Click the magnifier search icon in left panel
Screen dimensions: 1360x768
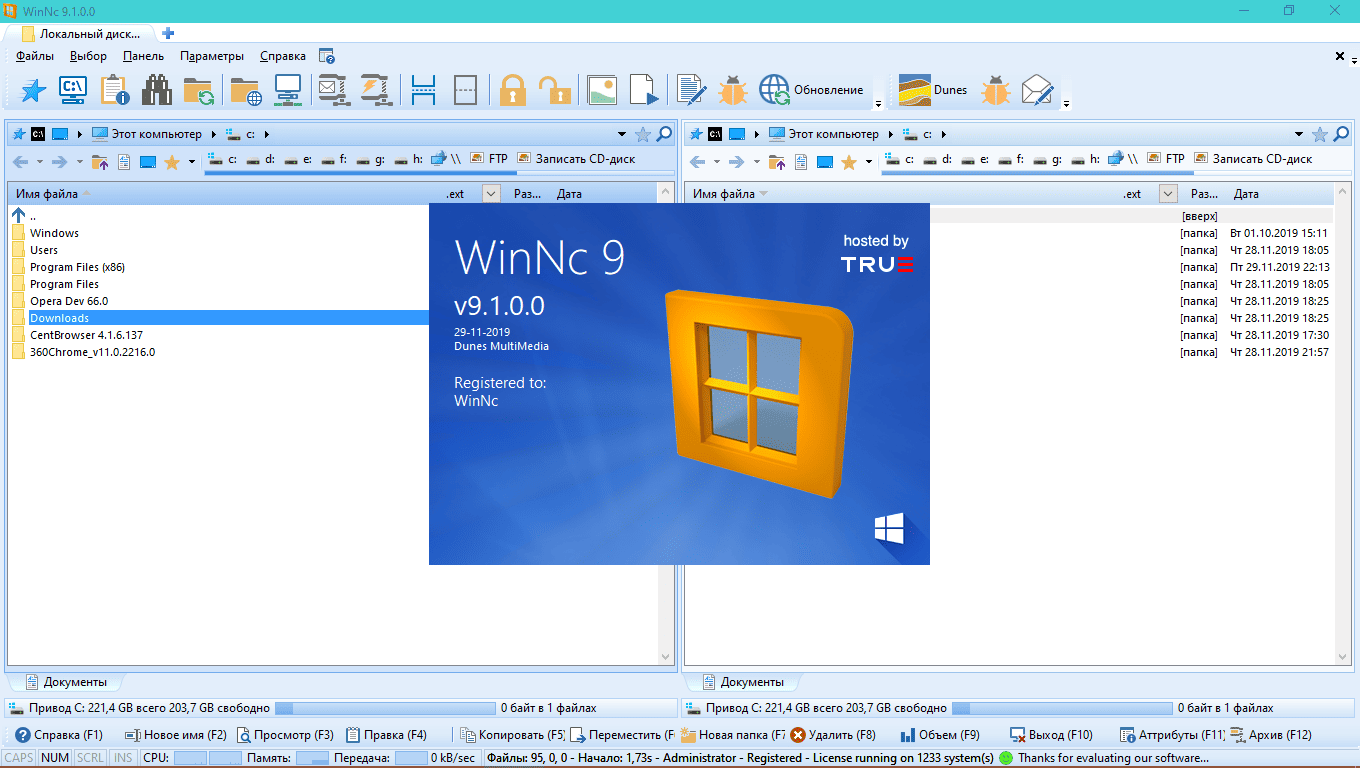pos(664,134)
